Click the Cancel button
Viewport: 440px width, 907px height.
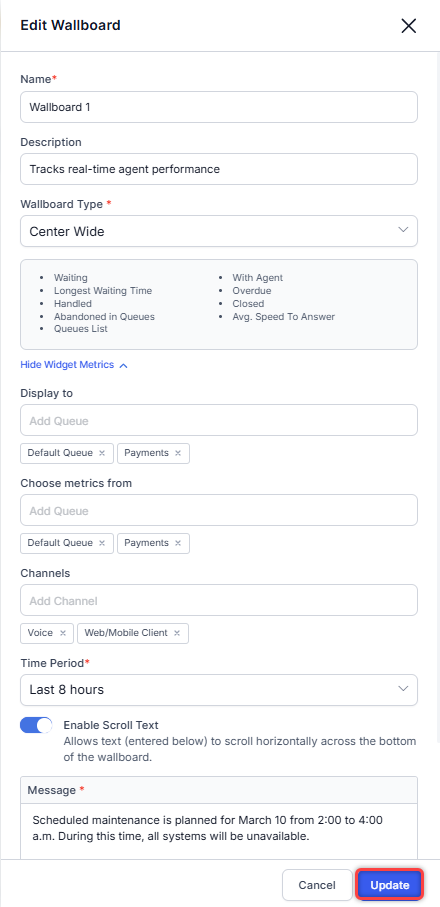click(x=317, y=885)
